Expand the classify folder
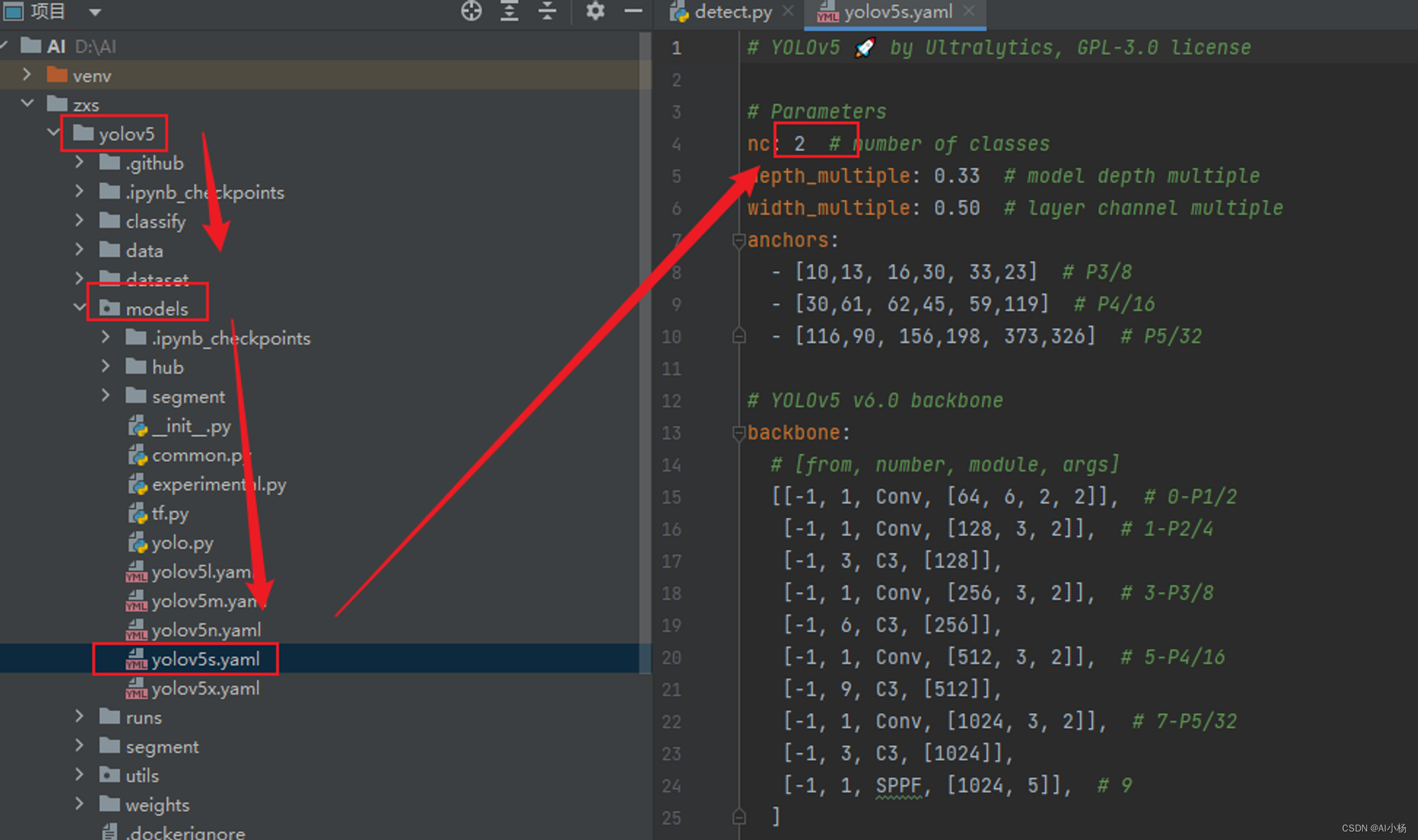1418x840 pixels. (x=79, y=220)
